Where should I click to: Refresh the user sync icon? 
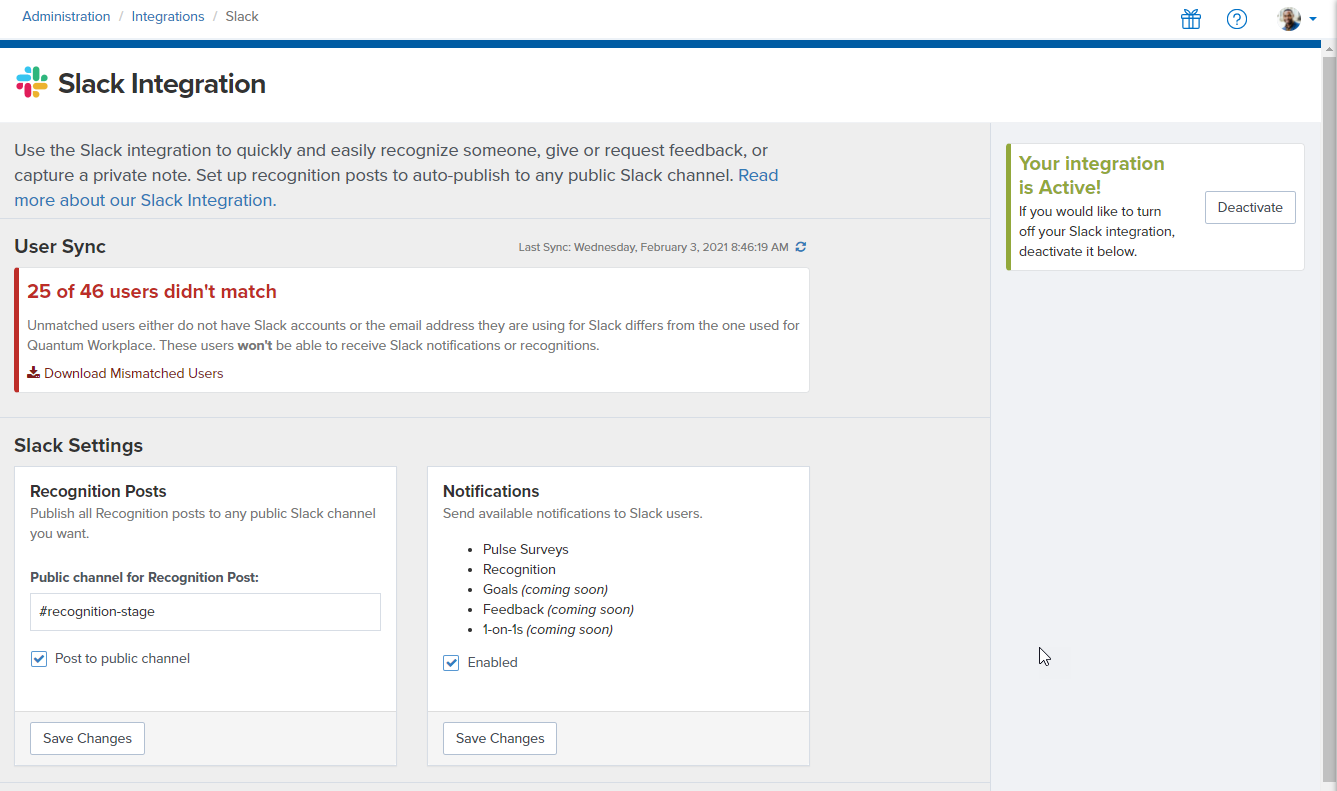click(801, 247)
